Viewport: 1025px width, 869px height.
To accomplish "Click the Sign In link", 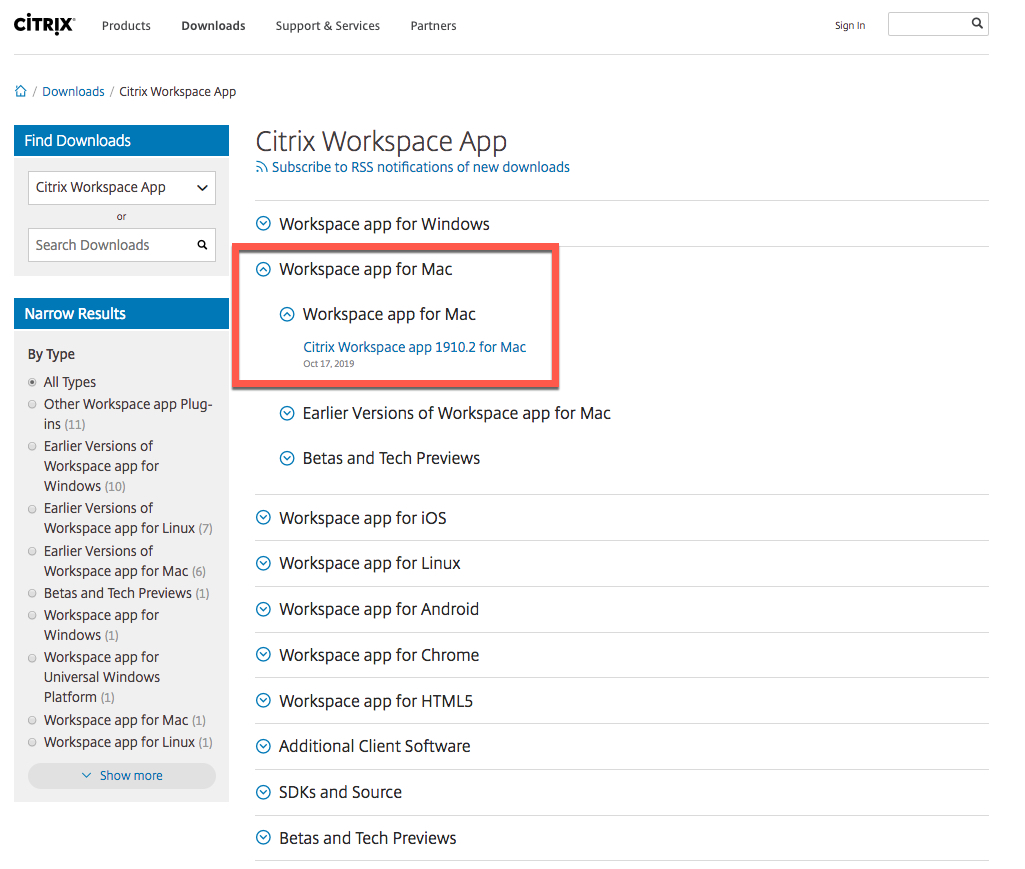I will click(x=850, y=25).
